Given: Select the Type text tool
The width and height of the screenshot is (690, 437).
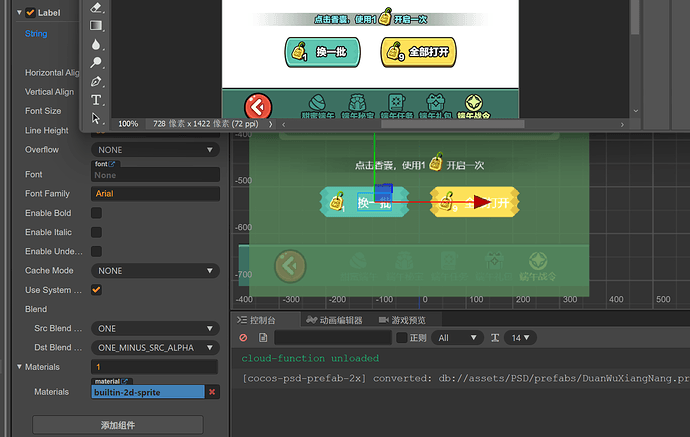Looking at the screenshot, I should coord(96,100).
